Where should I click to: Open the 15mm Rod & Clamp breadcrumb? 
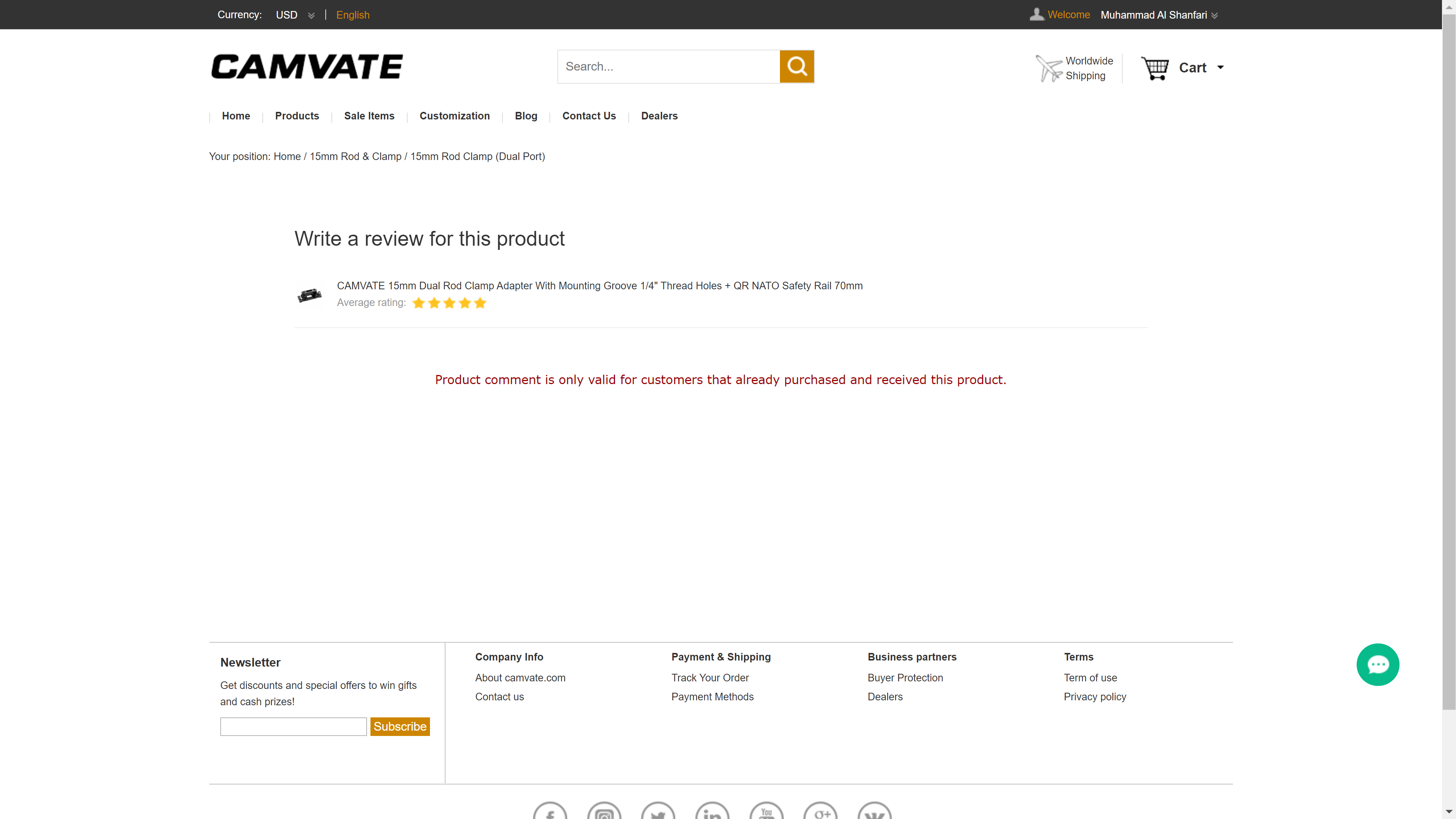click(x=356, y=157)
